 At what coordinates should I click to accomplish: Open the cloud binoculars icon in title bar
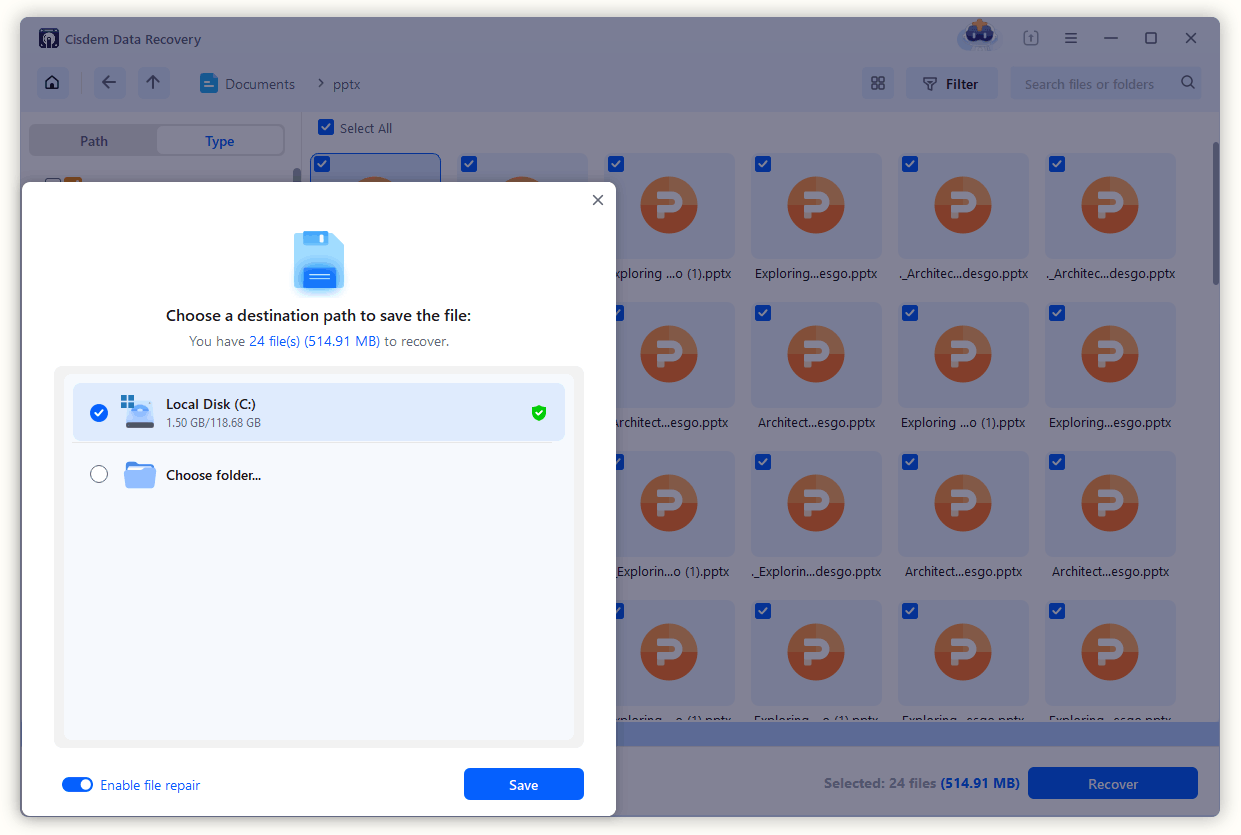point(979,36)
